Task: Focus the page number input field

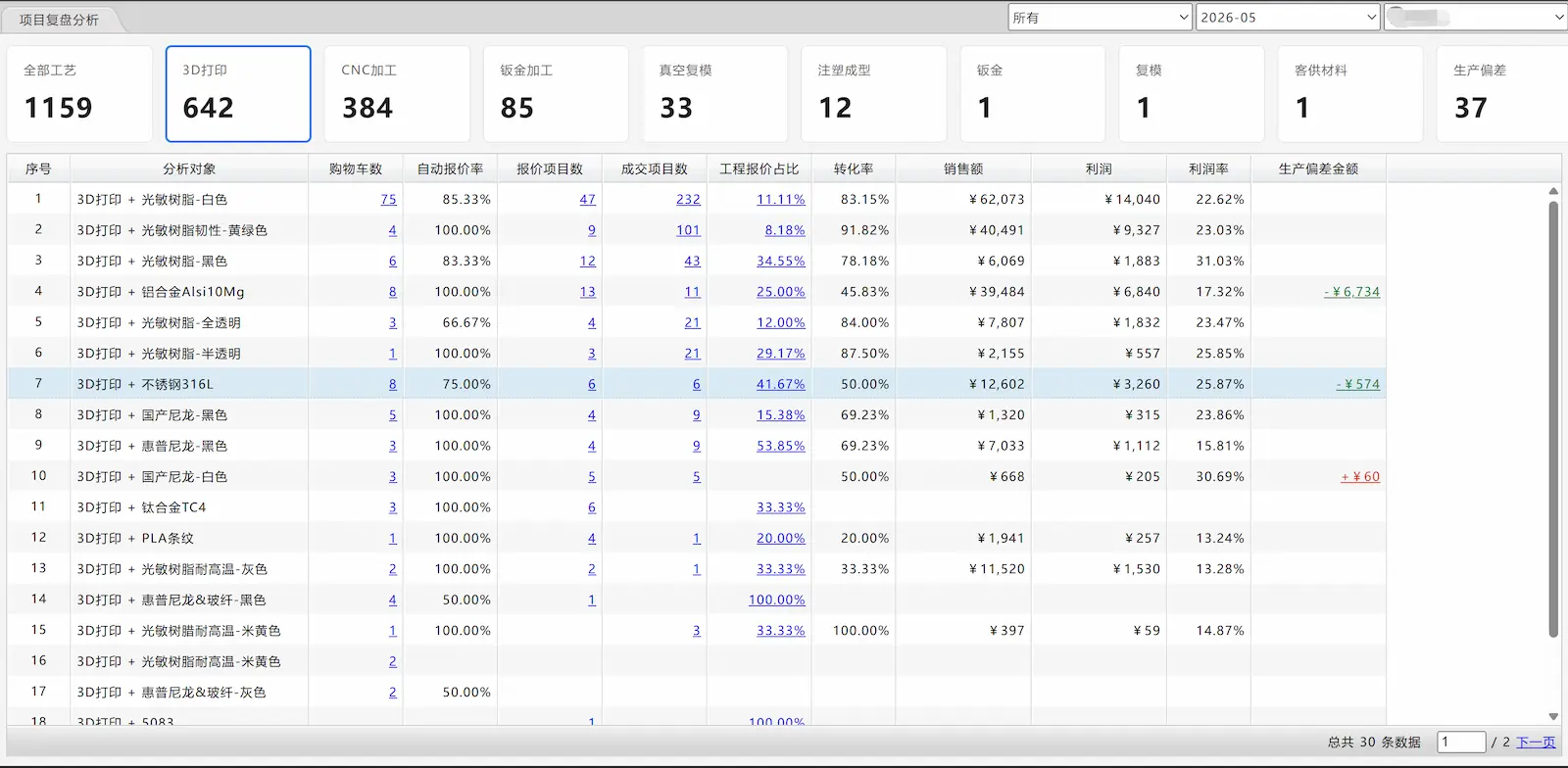Action: (x=1461, y=742)
